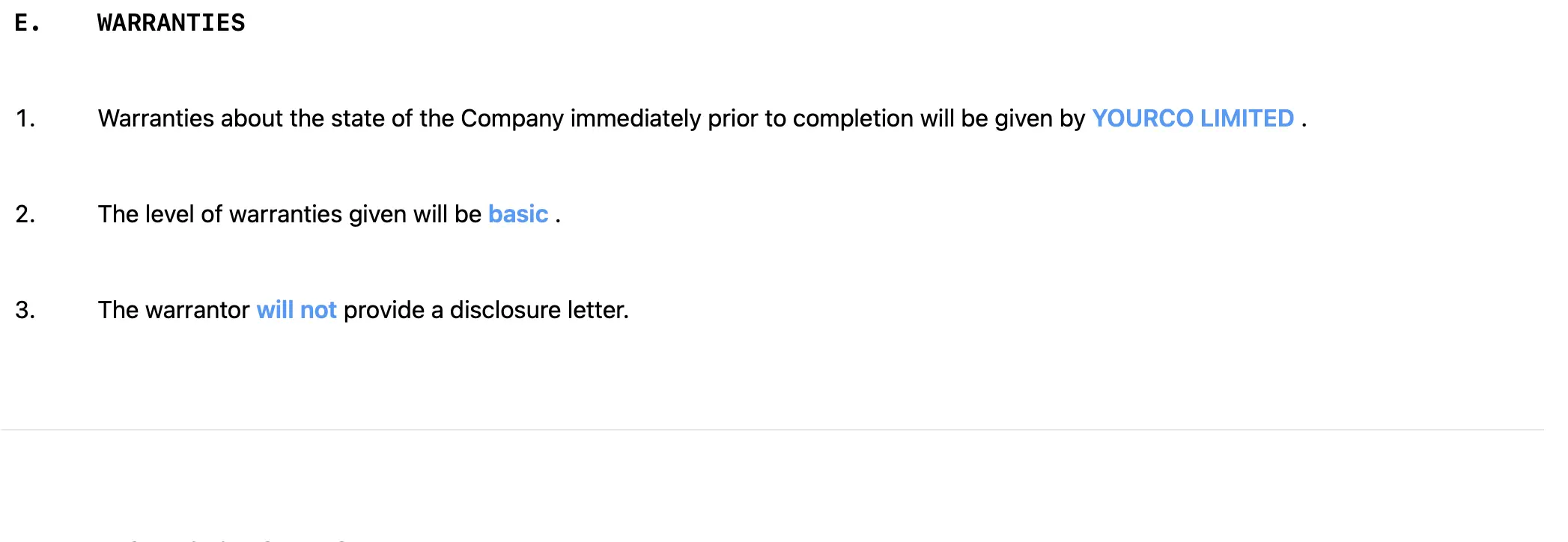Click 'given will be' in clause two

(x=415, y=214)
